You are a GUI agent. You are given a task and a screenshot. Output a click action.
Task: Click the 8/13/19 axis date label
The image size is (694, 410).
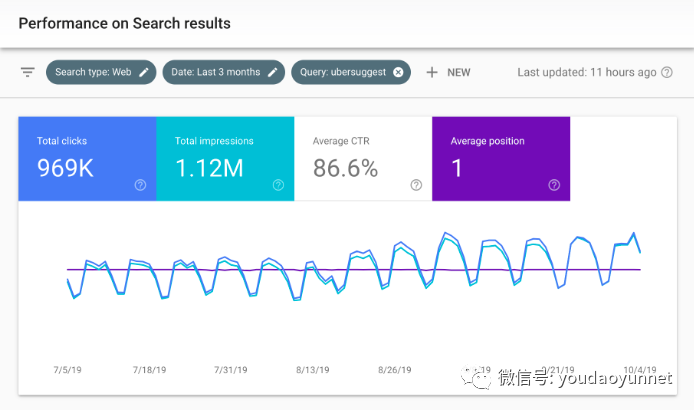point(312,370)
